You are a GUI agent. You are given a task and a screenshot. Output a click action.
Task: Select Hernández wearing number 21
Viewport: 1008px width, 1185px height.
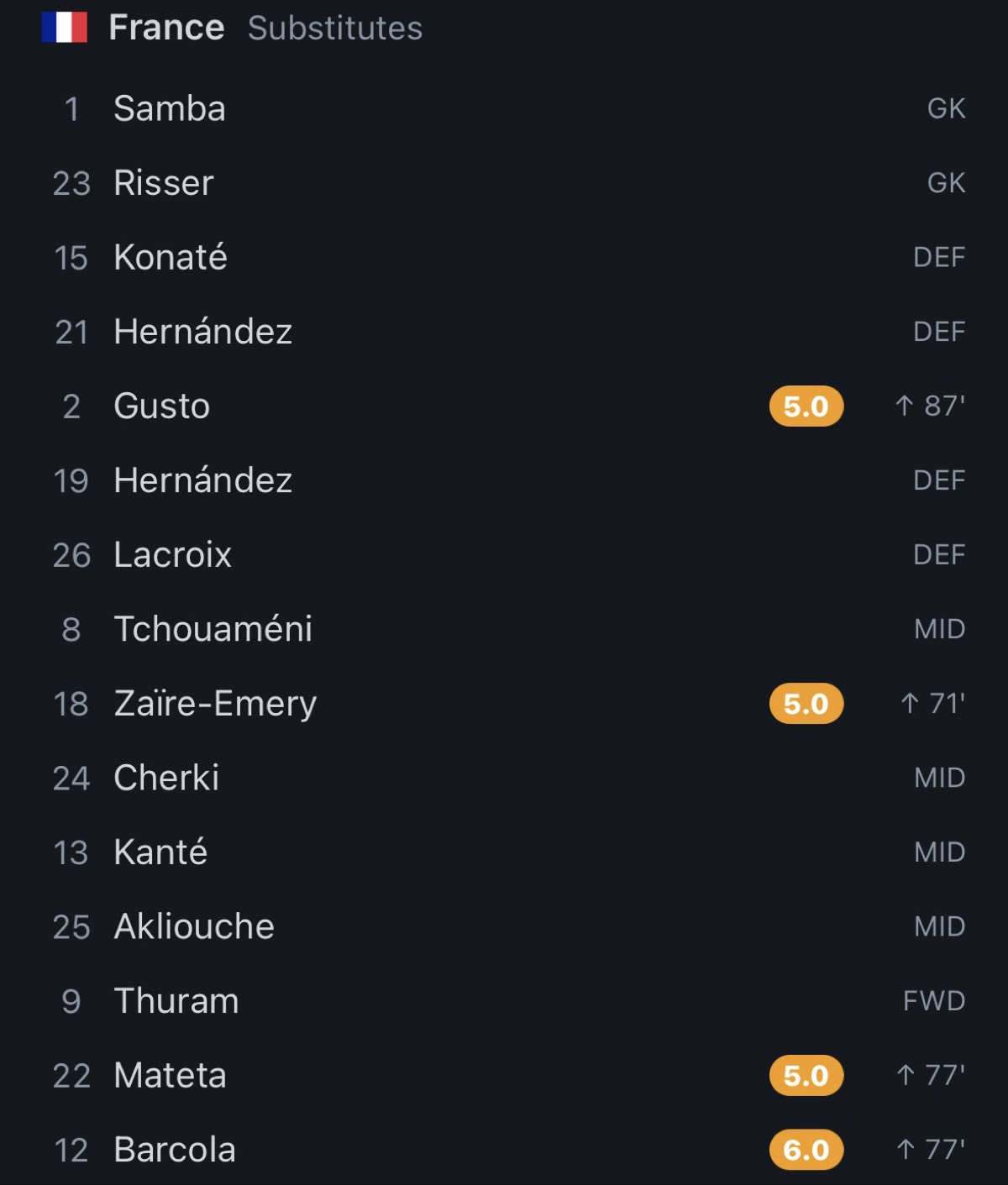(504, 332)
